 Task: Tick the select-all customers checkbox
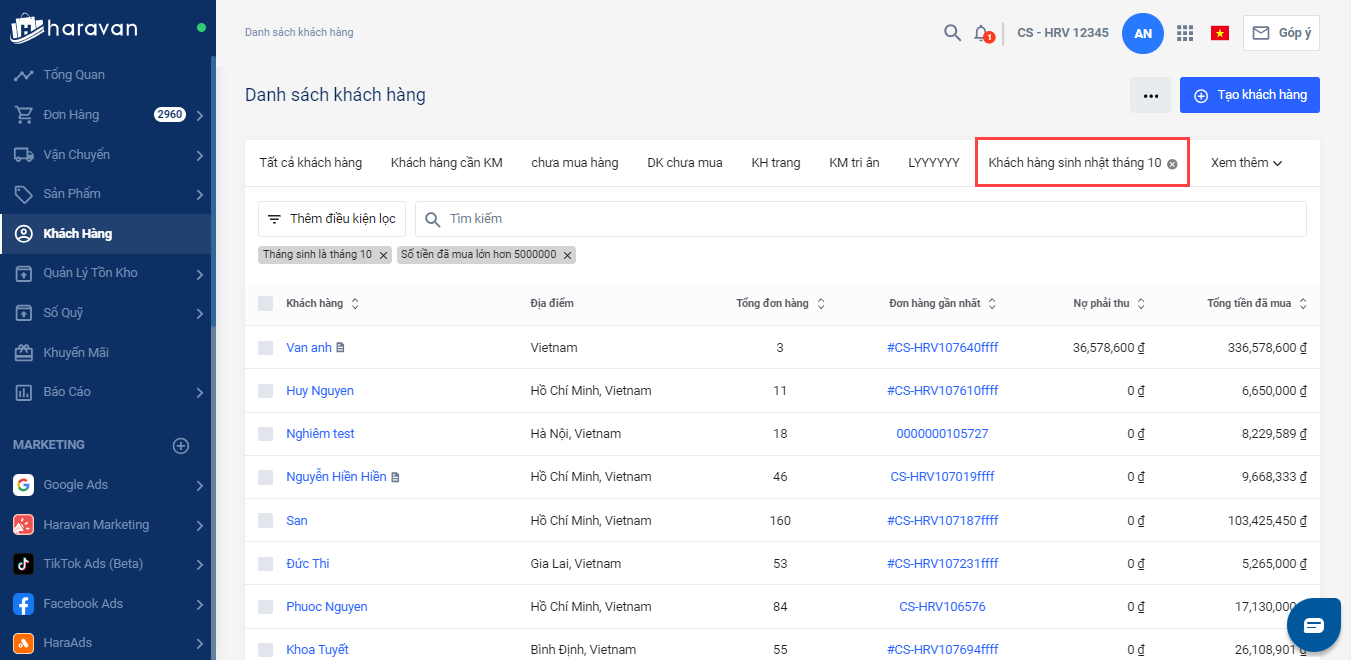pyautogui.click(x=265, y=303)
